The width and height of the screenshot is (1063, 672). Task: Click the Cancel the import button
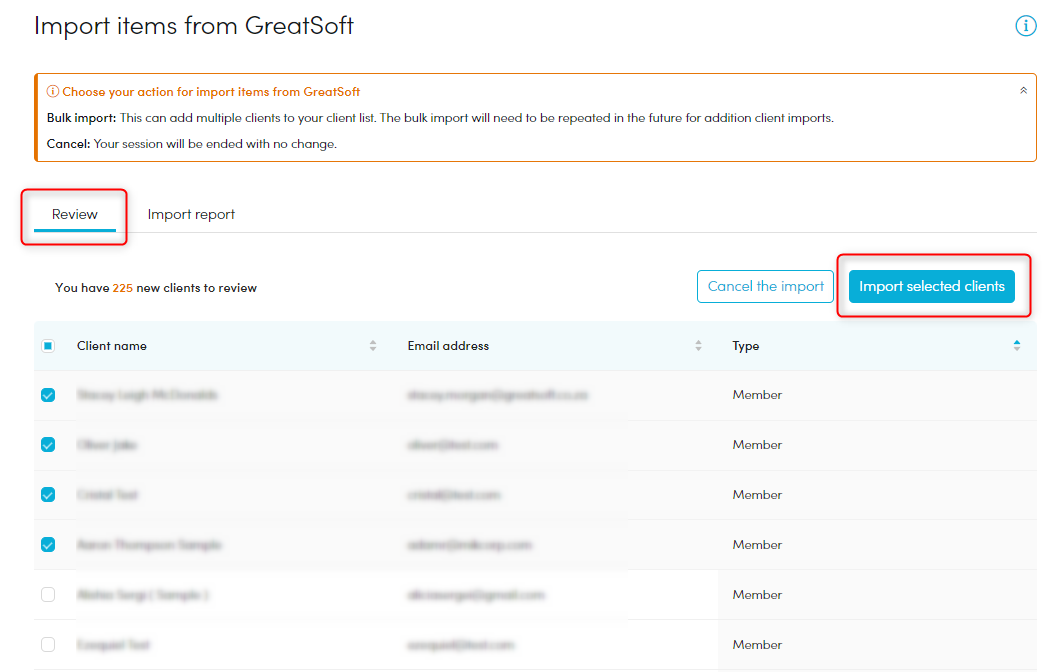(x=765, y=286)
